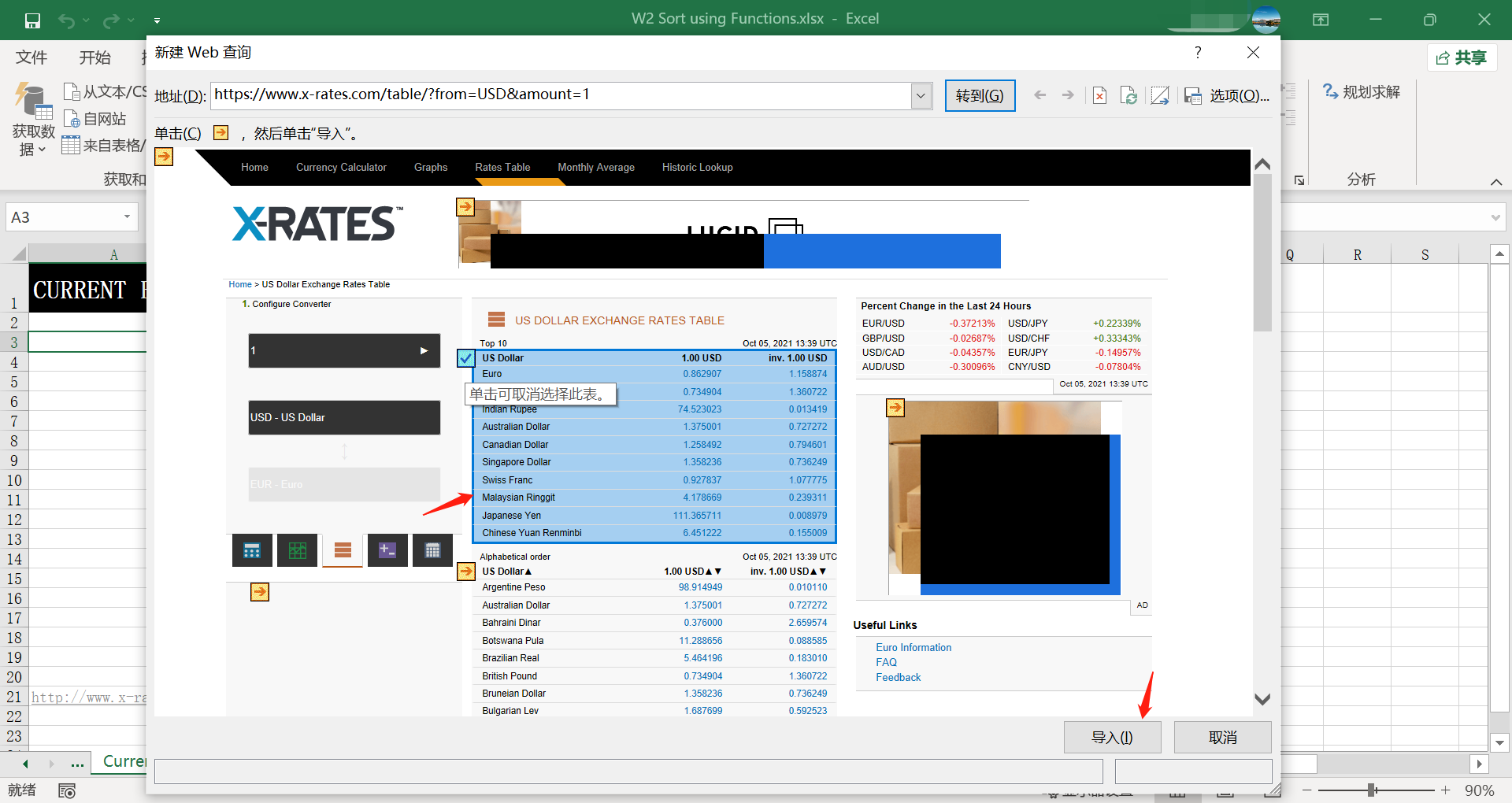
Task: Open the Feedback link under Useful Links
Action: 898,677
